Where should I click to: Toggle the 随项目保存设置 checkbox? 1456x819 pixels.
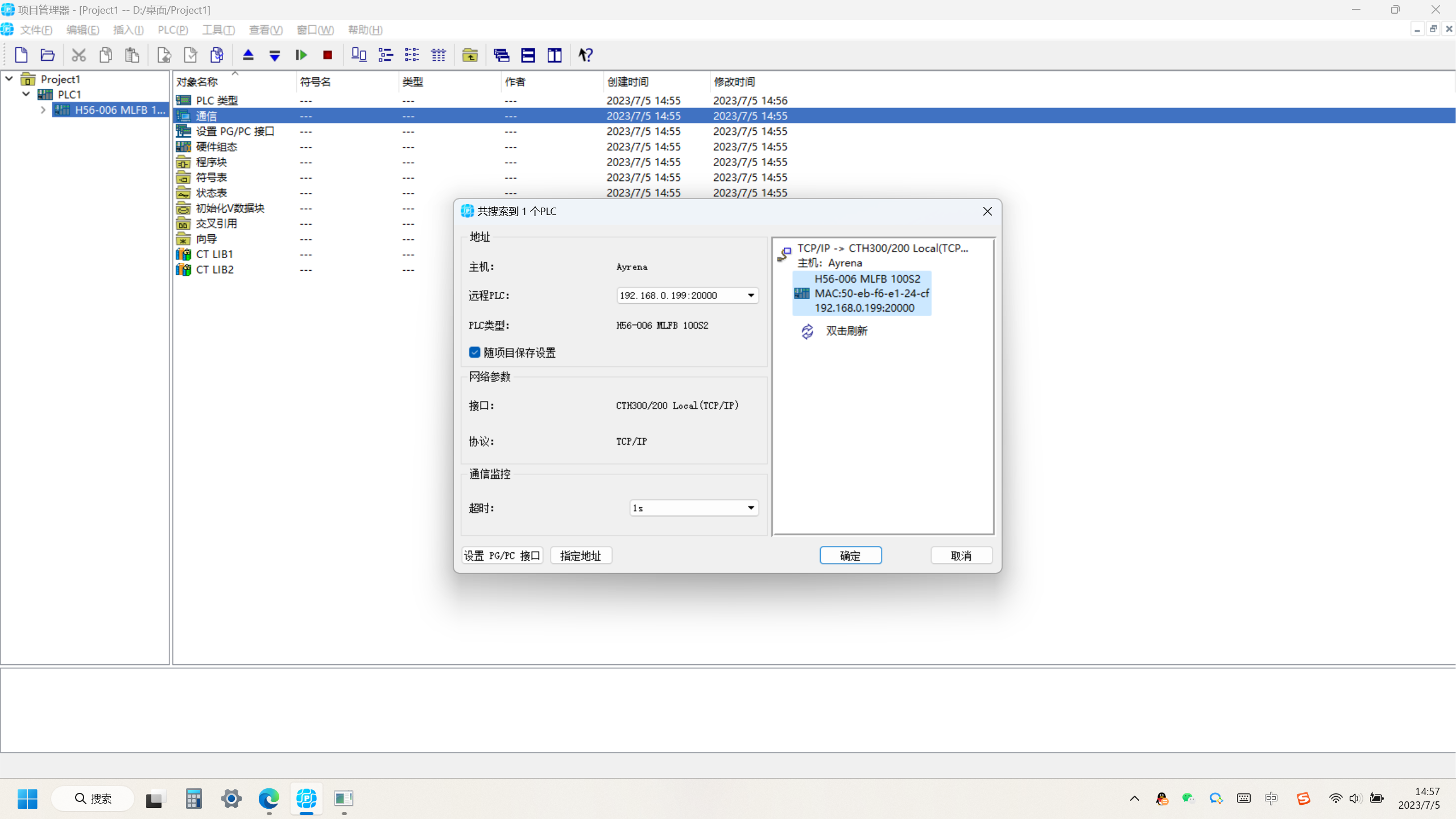click(x=475, y=353)
